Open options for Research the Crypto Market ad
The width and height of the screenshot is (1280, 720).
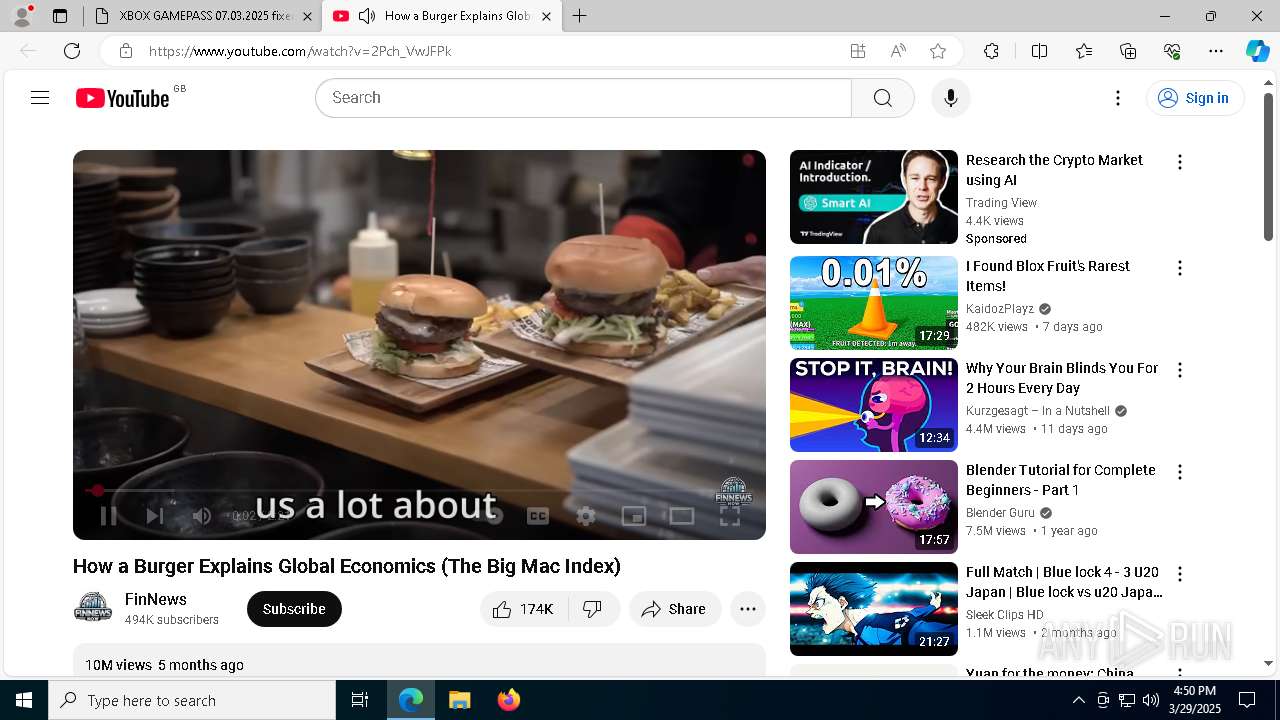pyautogui.click(x=1180, y=162)
